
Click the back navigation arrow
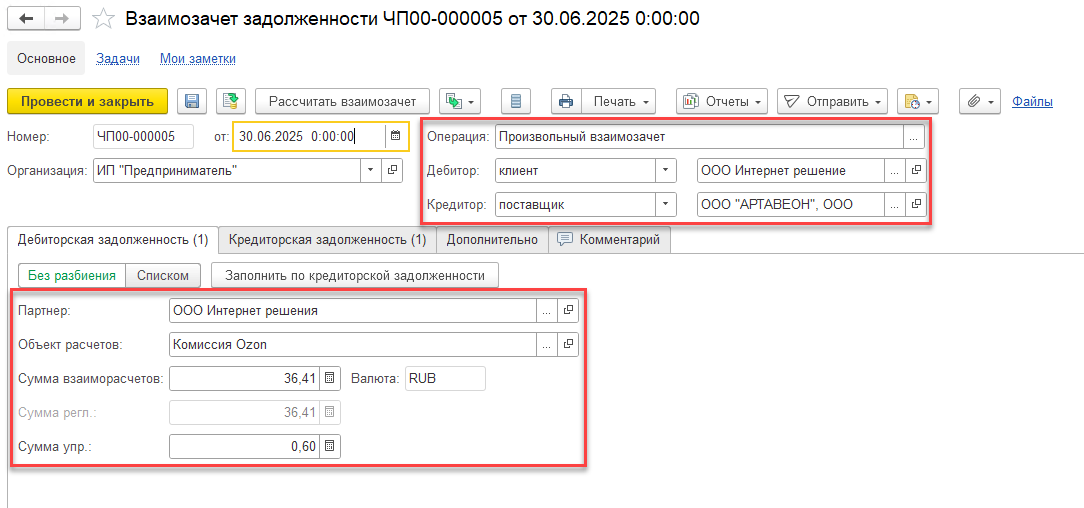27,19
